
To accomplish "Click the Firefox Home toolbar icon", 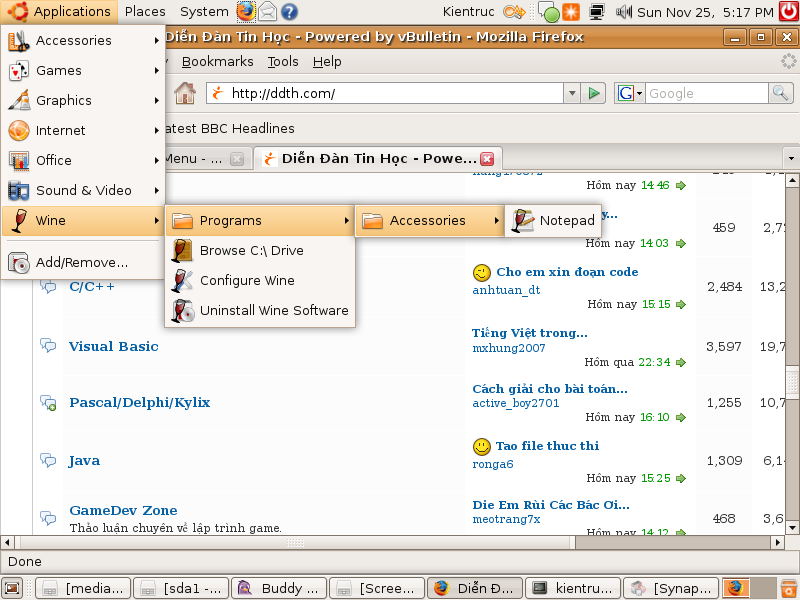I will click(x=184, y=94).
